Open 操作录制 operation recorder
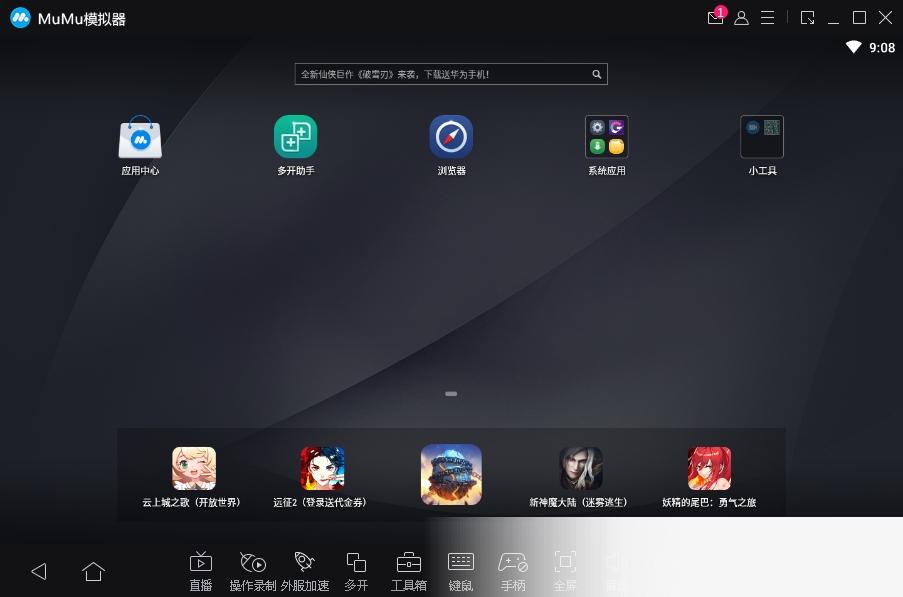903x597 pixels. coord(253,571)
